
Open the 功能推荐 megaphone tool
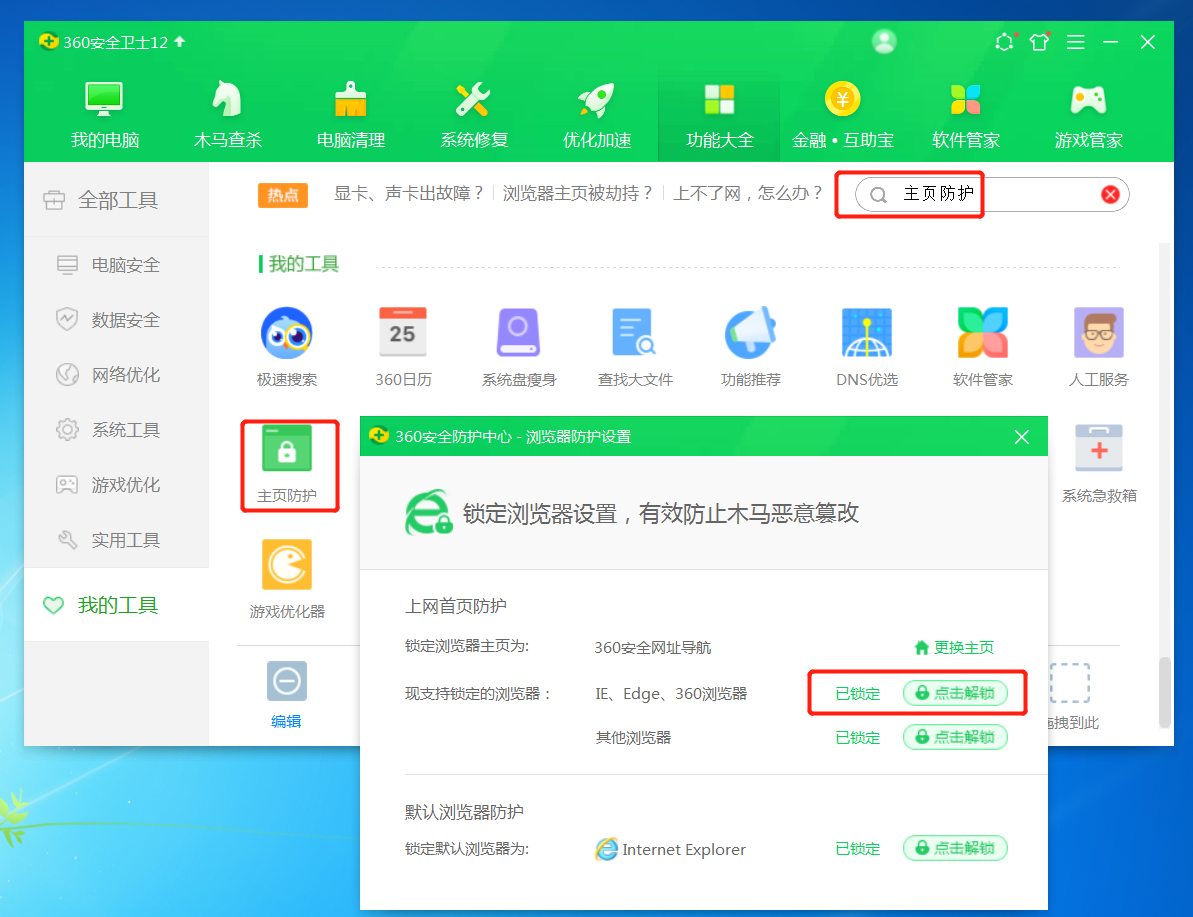tap(750, 347)
